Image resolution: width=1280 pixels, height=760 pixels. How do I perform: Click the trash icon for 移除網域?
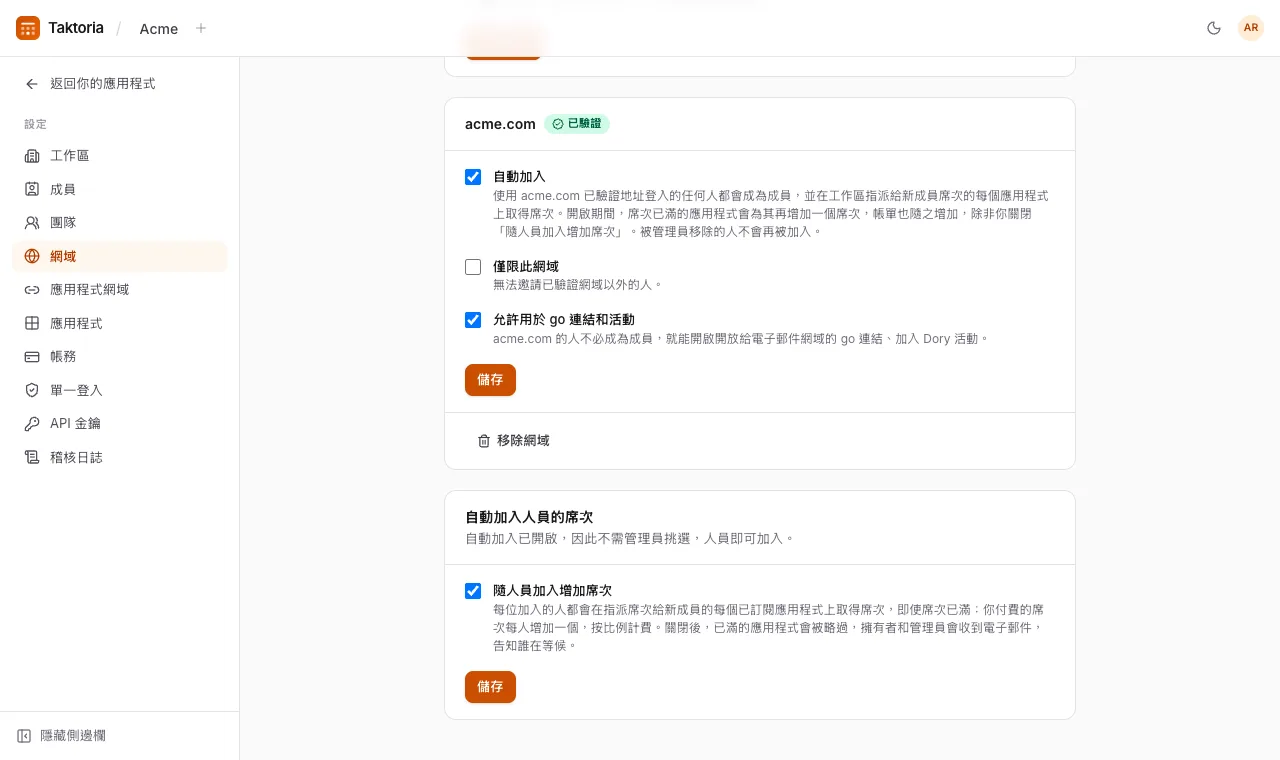[x=484, y=441]
